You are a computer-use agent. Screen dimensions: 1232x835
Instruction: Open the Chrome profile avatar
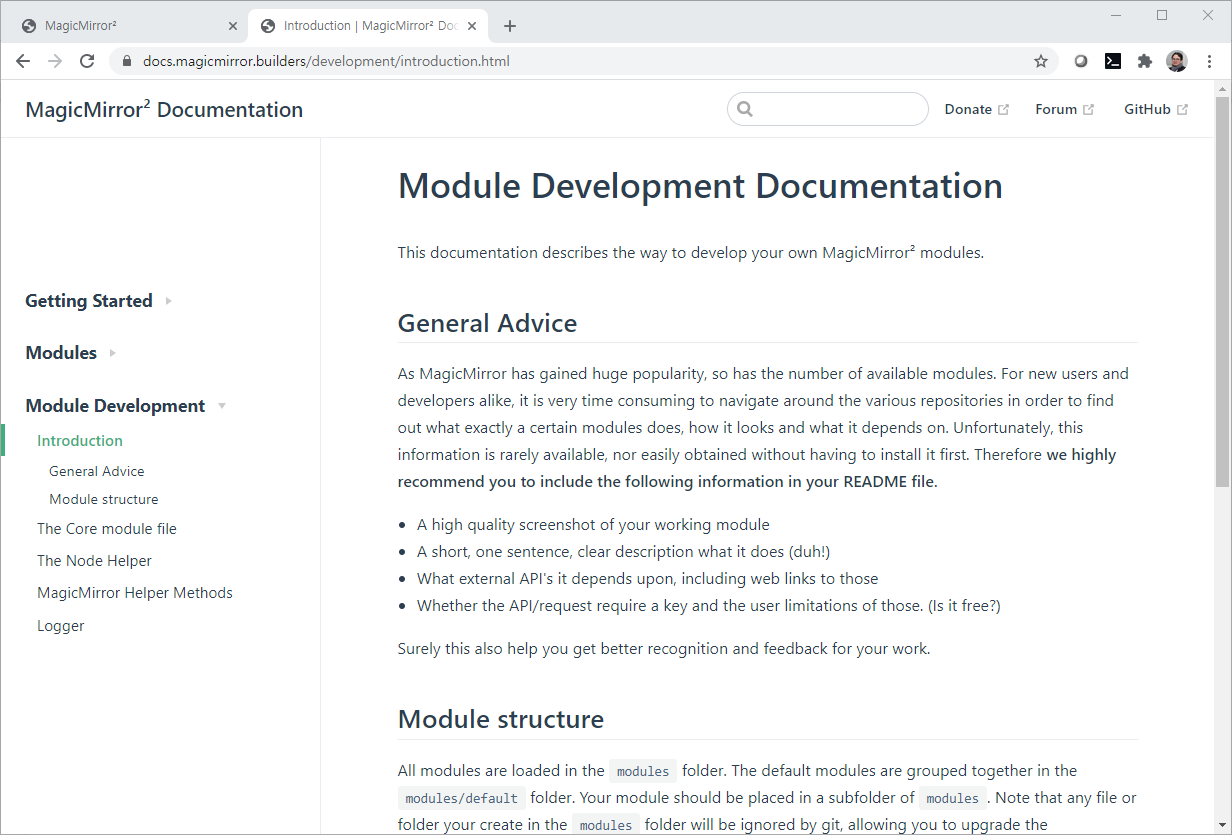click(1177, 61)
